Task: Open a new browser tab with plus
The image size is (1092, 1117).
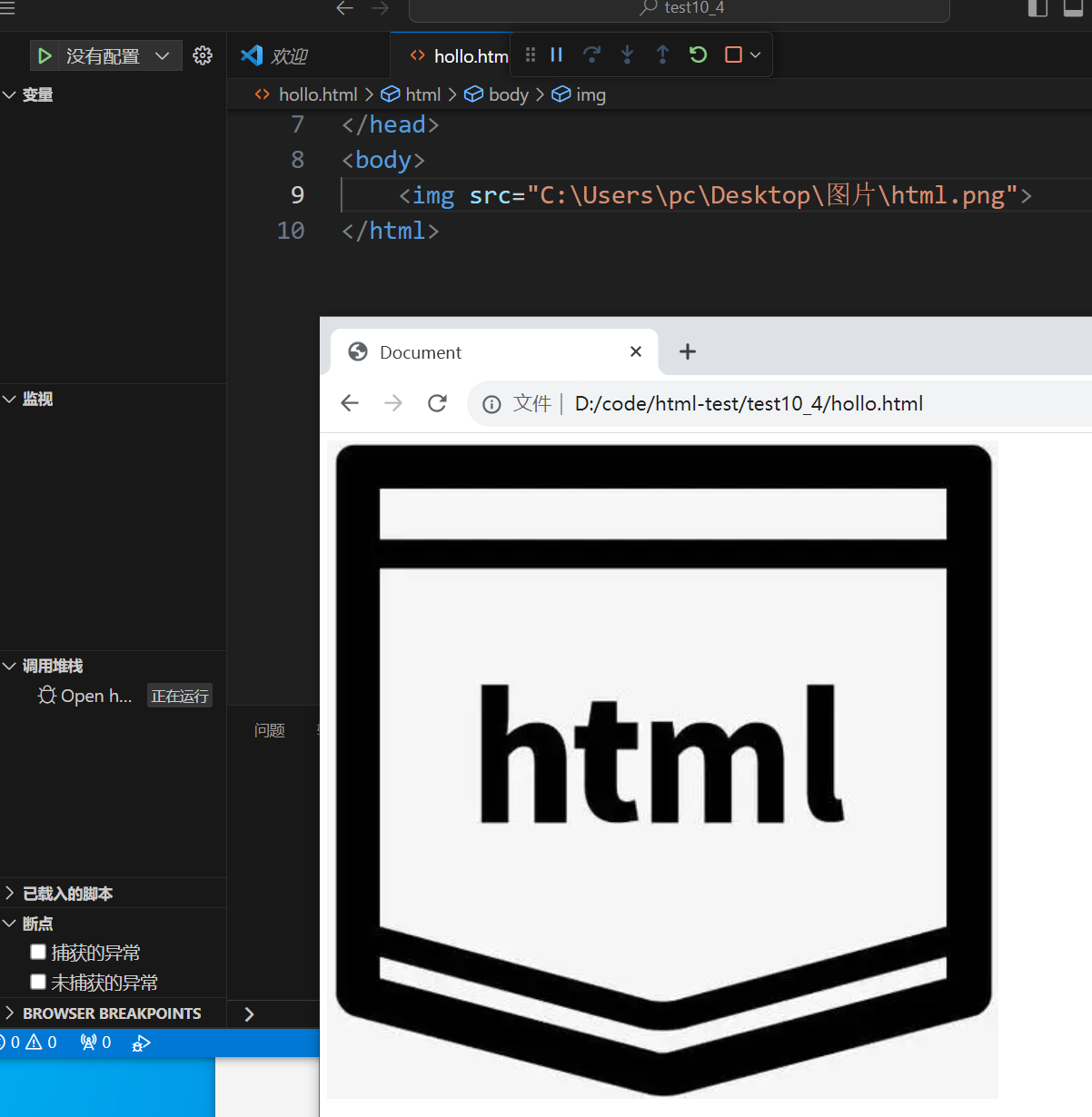Action: click(x=688, y=351)
